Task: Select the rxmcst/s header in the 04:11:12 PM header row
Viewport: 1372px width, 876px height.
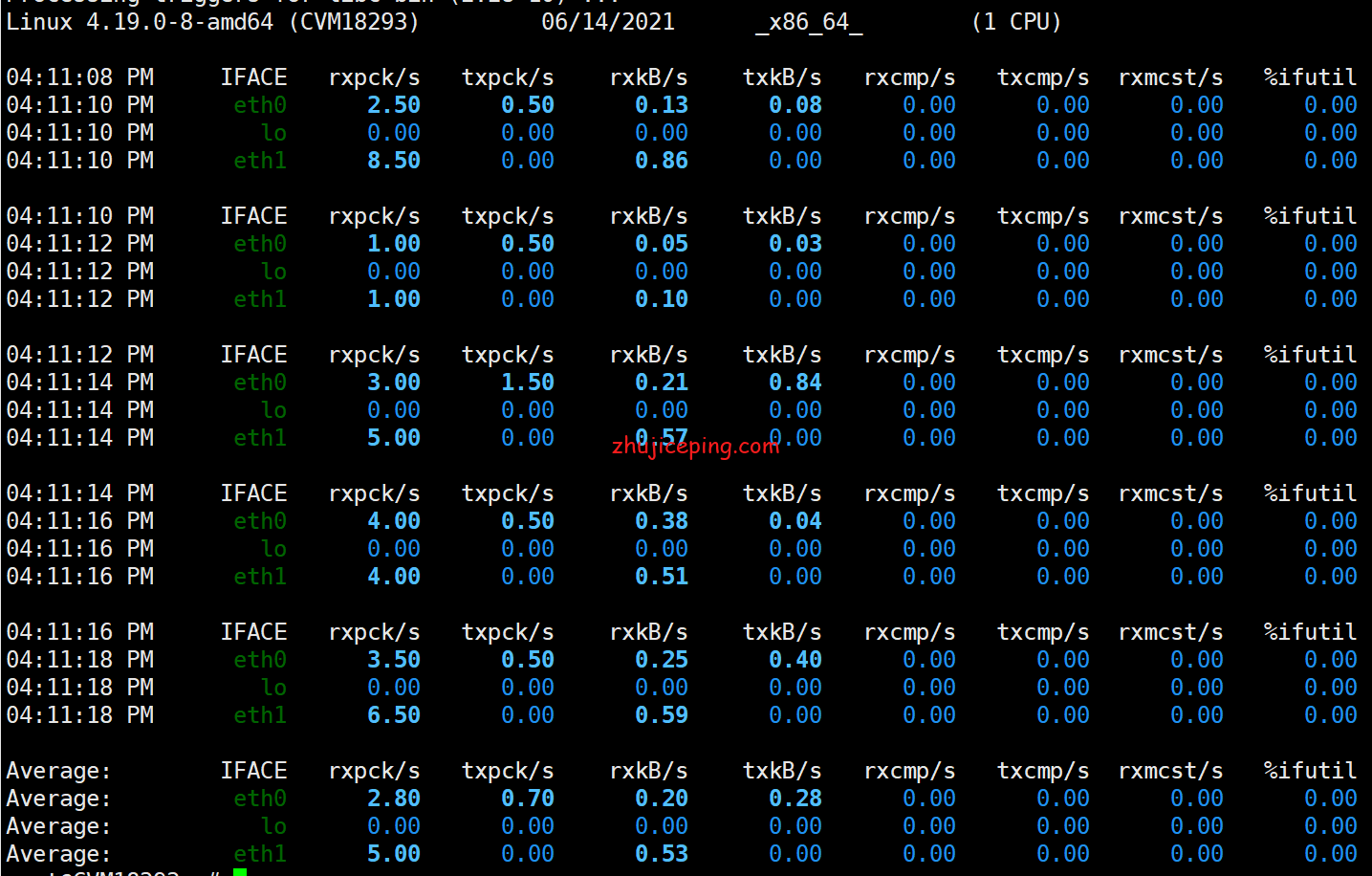Action: click(x=1170, y=355)
